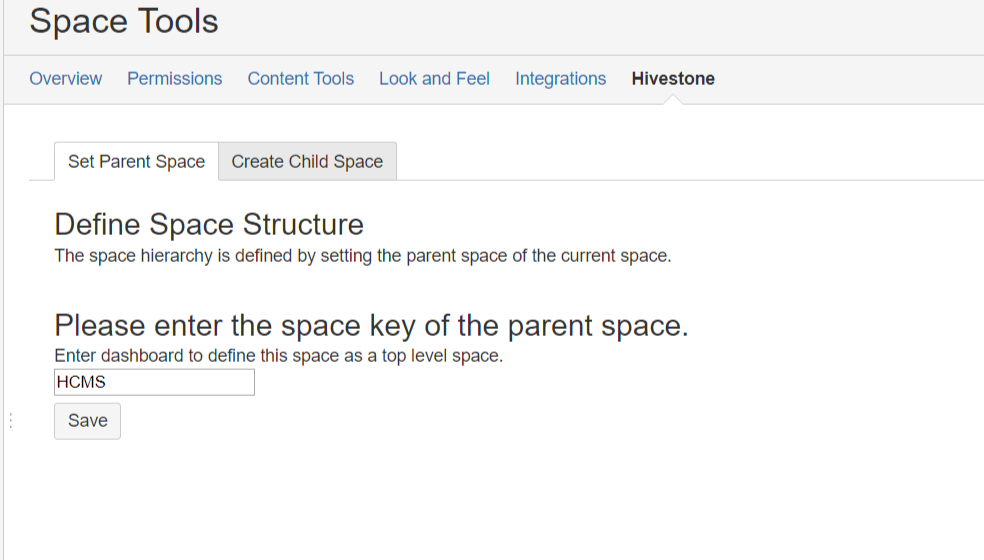Click the Space Tools page title

pos(124,22)
